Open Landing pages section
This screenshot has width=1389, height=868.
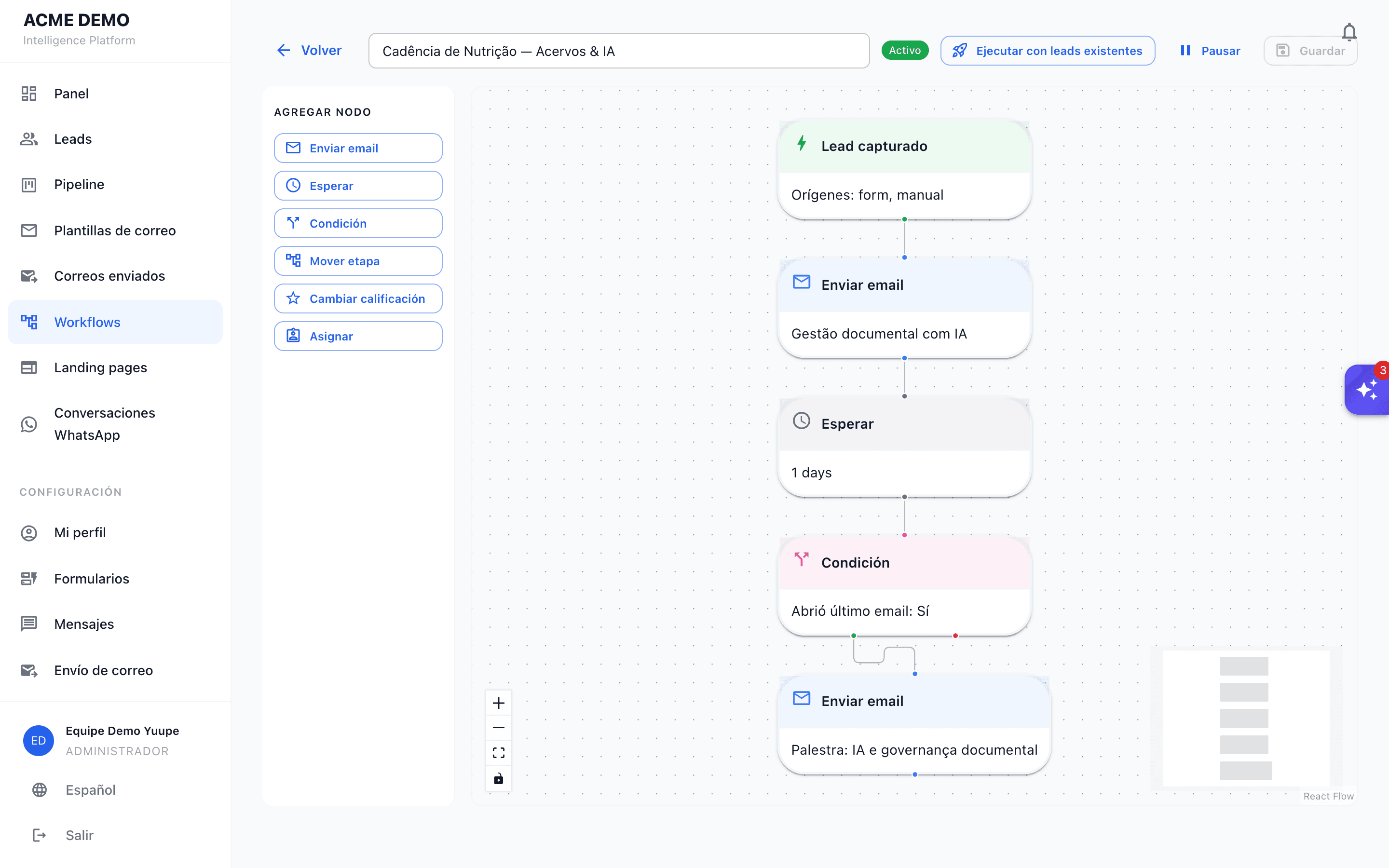pos(115,367)
